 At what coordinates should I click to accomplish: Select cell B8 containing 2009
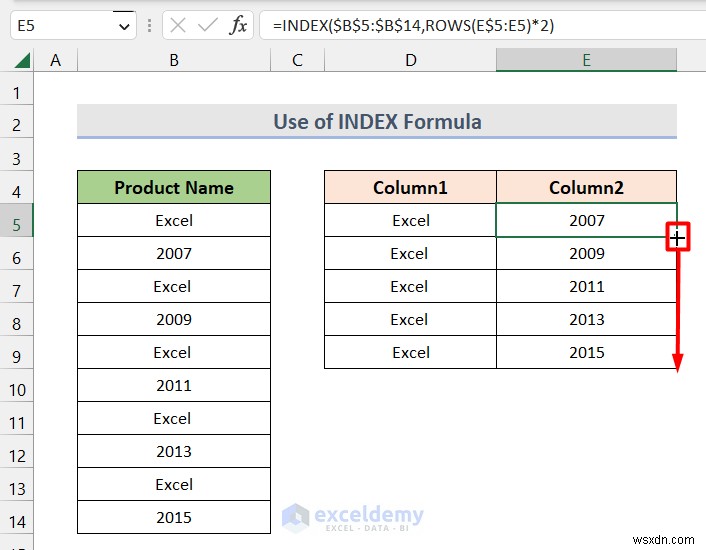click(174, 320)
